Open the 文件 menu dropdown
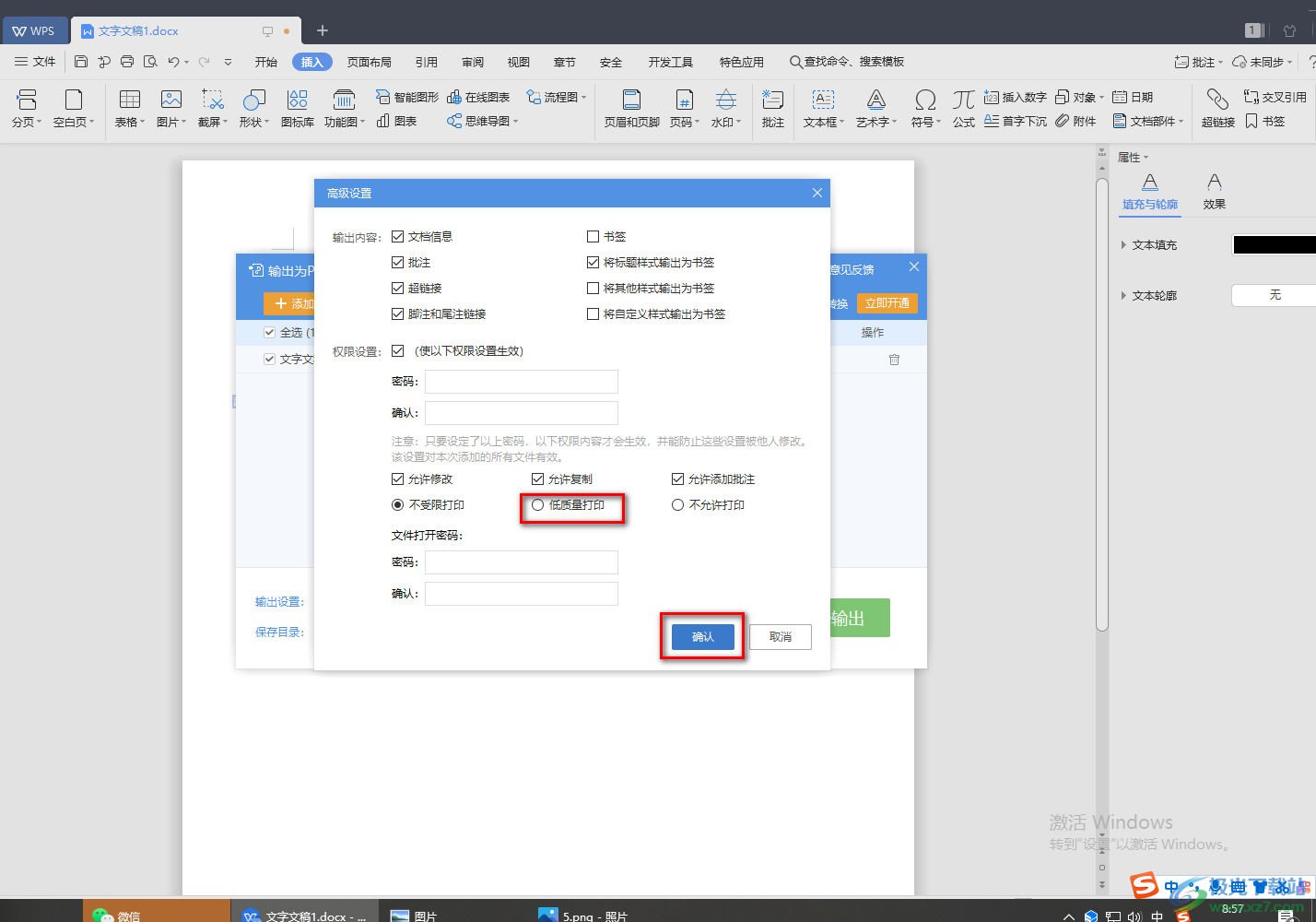Viewport: 1316px width, 922px height. (x=35, y=62)
